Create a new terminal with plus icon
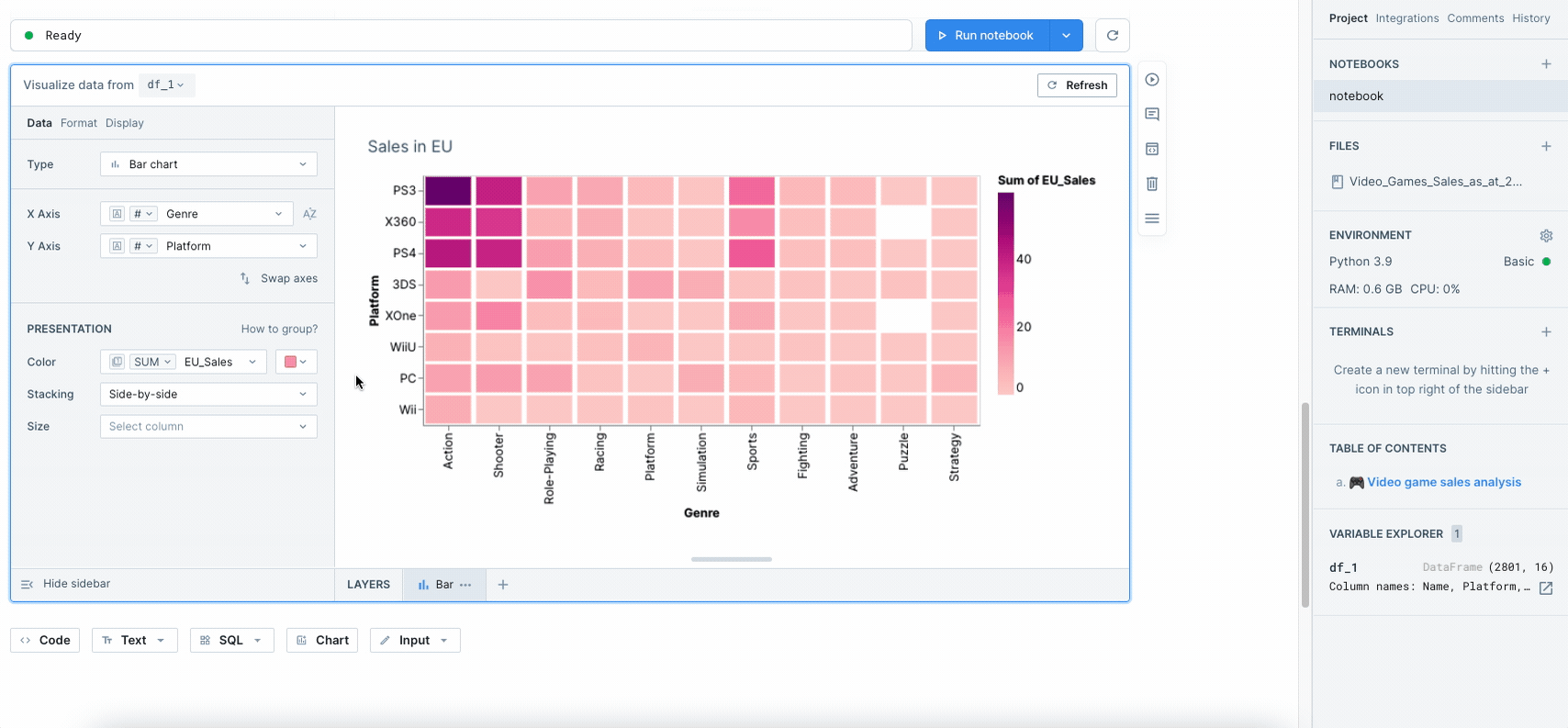The height and width of the screenshot is (728, 1568). coord(1546,332)
